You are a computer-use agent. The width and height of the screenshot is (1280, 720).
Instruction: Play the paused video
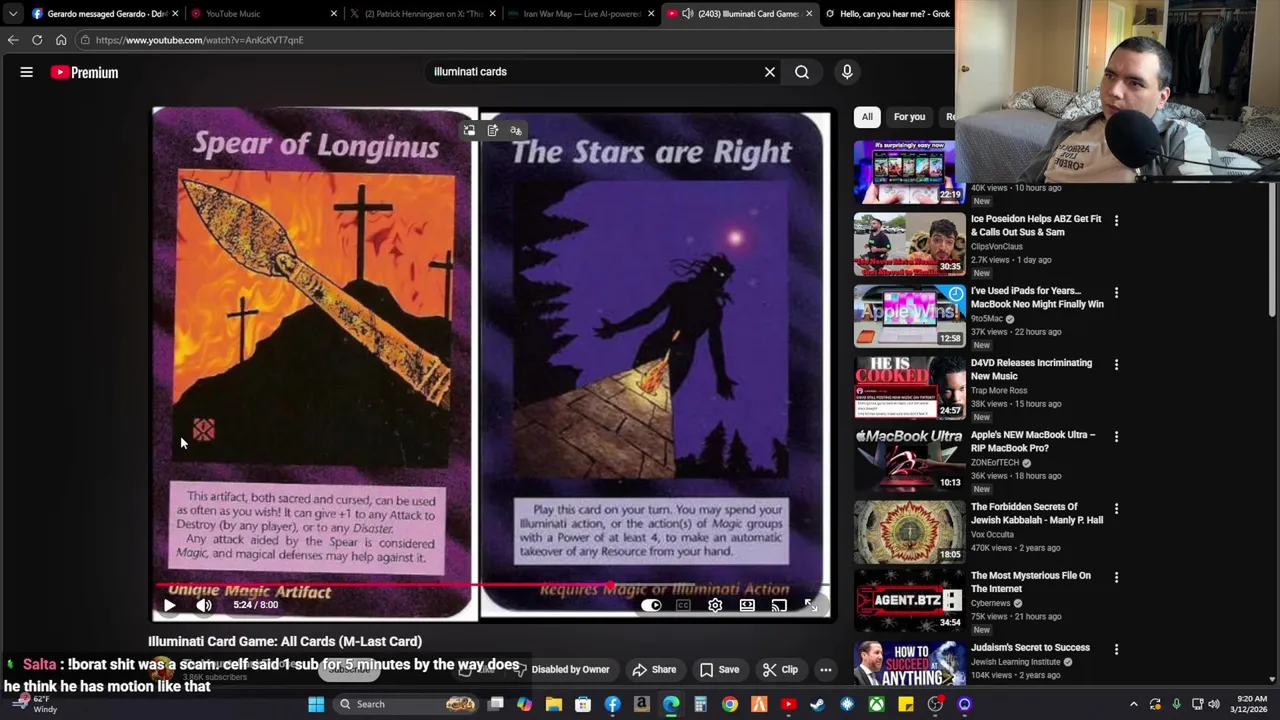coord(169,605)
